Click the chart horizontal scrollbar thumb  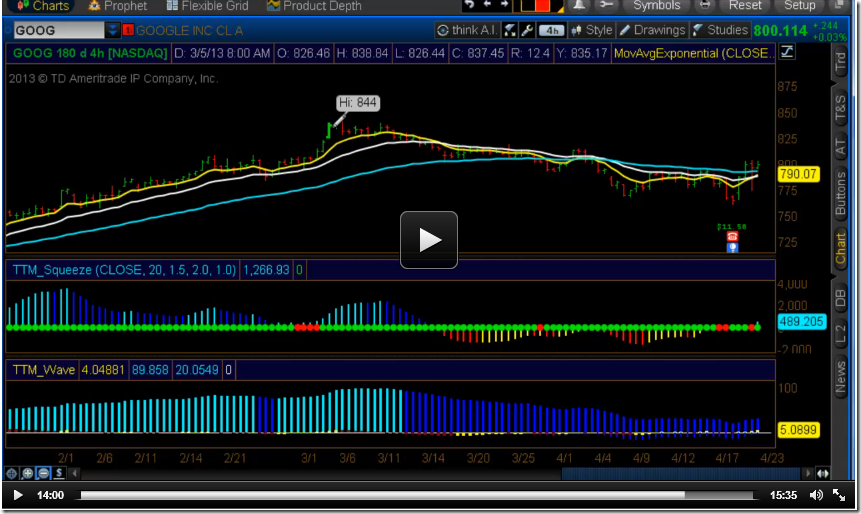click(680, 473)
